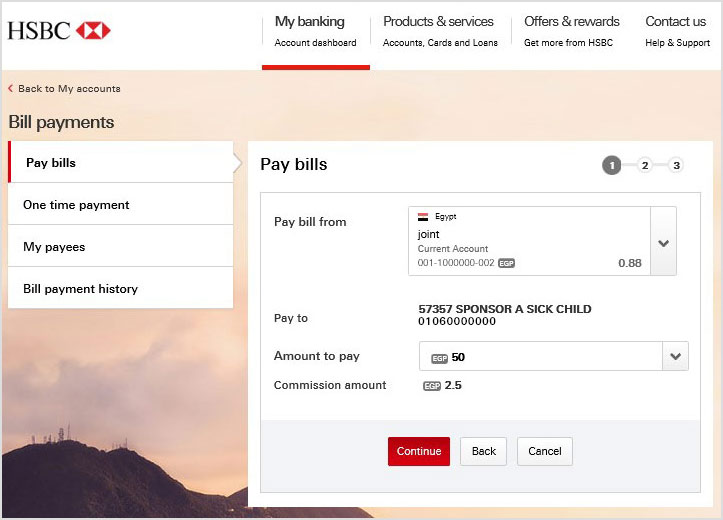The height and width of the screenshot is (520, 723).
Task: Click the EGP badge next to the account number
Action: tap(506, 263)
